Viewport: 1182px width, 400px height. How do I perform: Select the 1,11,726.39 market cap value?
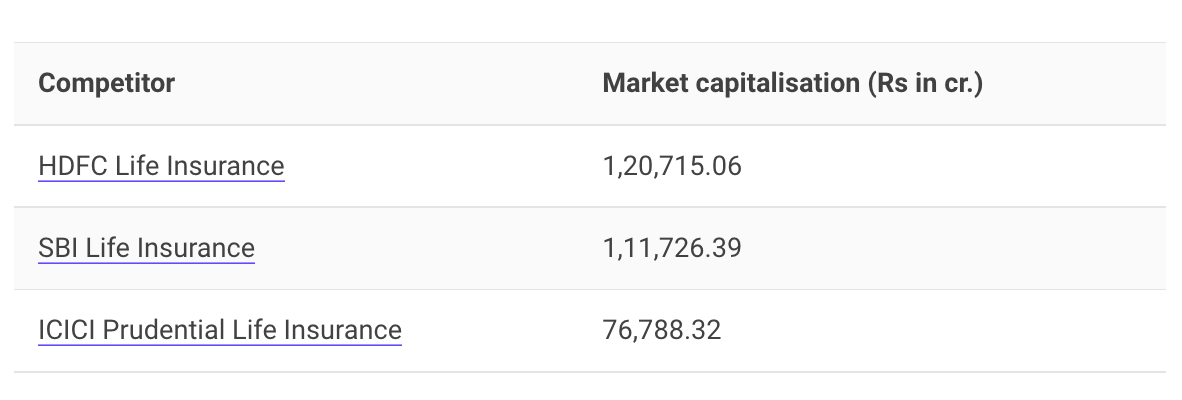[x=672, y=249]
